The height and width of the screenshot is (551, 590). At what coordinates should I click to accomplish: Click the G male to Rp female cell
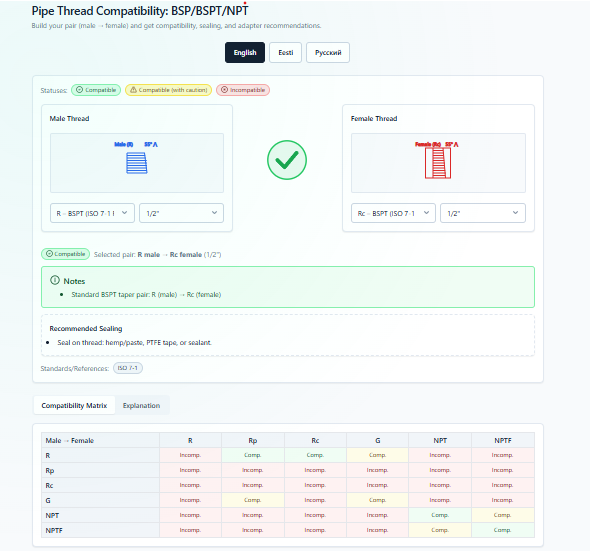(253, 500)
